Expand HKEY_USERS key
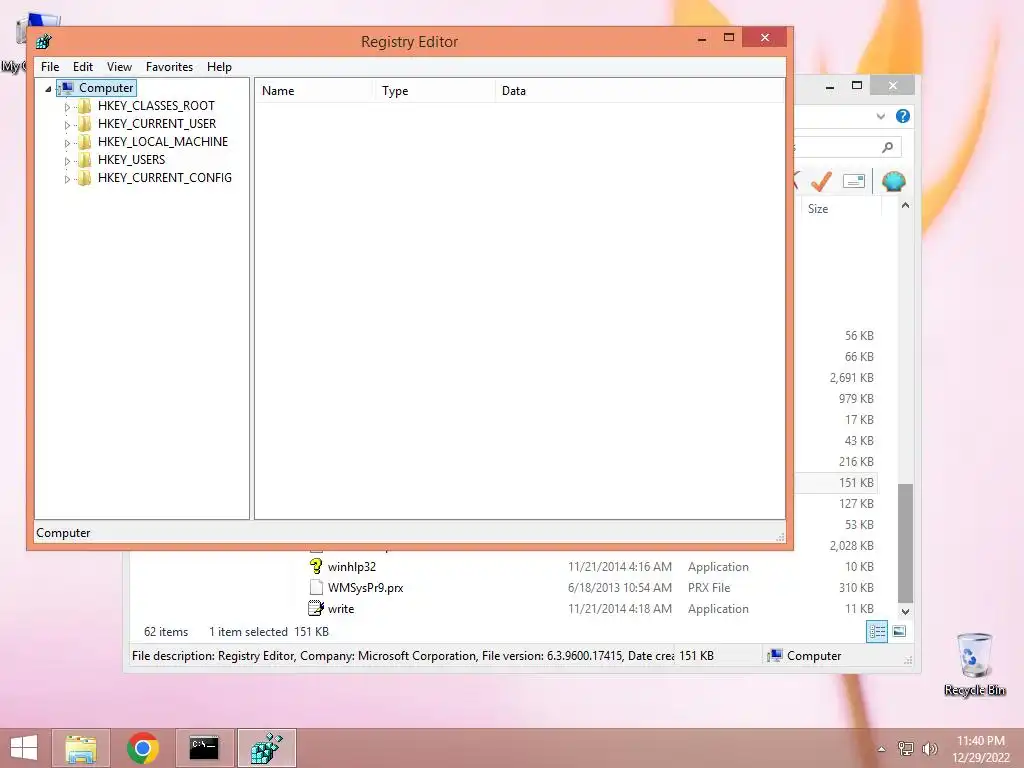This screenshot has width=1024, height=768. [x=67, y=160]
